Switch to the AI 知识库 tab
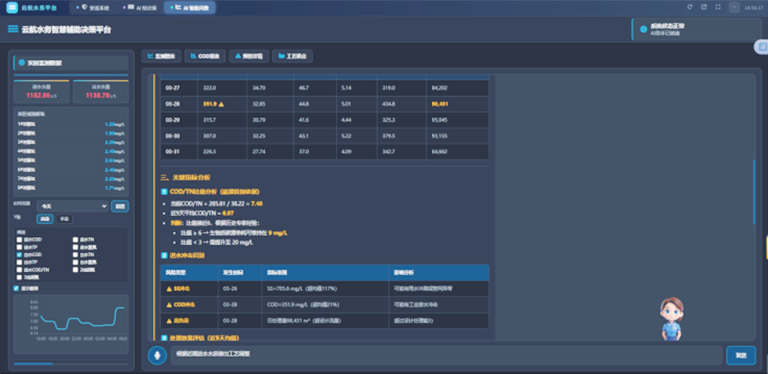 tap(140, 7)
